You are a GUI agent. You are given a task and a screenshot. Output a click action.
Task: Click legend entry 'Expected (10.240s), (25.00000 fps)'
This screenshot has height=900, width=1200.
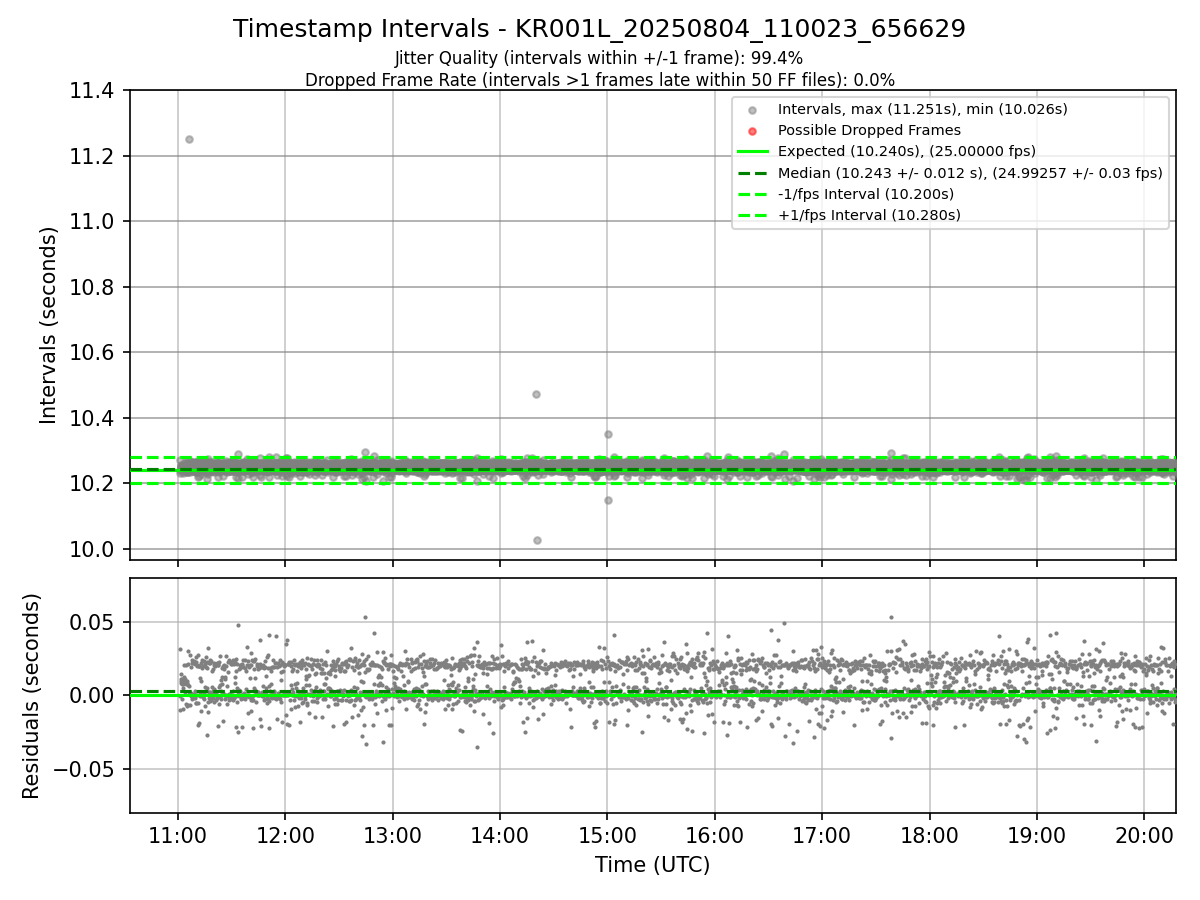(906, 151)
